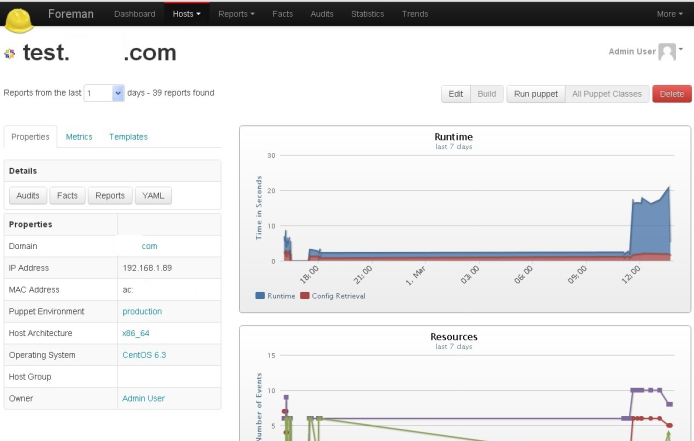694x441 pixels.
Task: Click the Foreman yellow helmet logo
Action: click(x=18, y=20)
